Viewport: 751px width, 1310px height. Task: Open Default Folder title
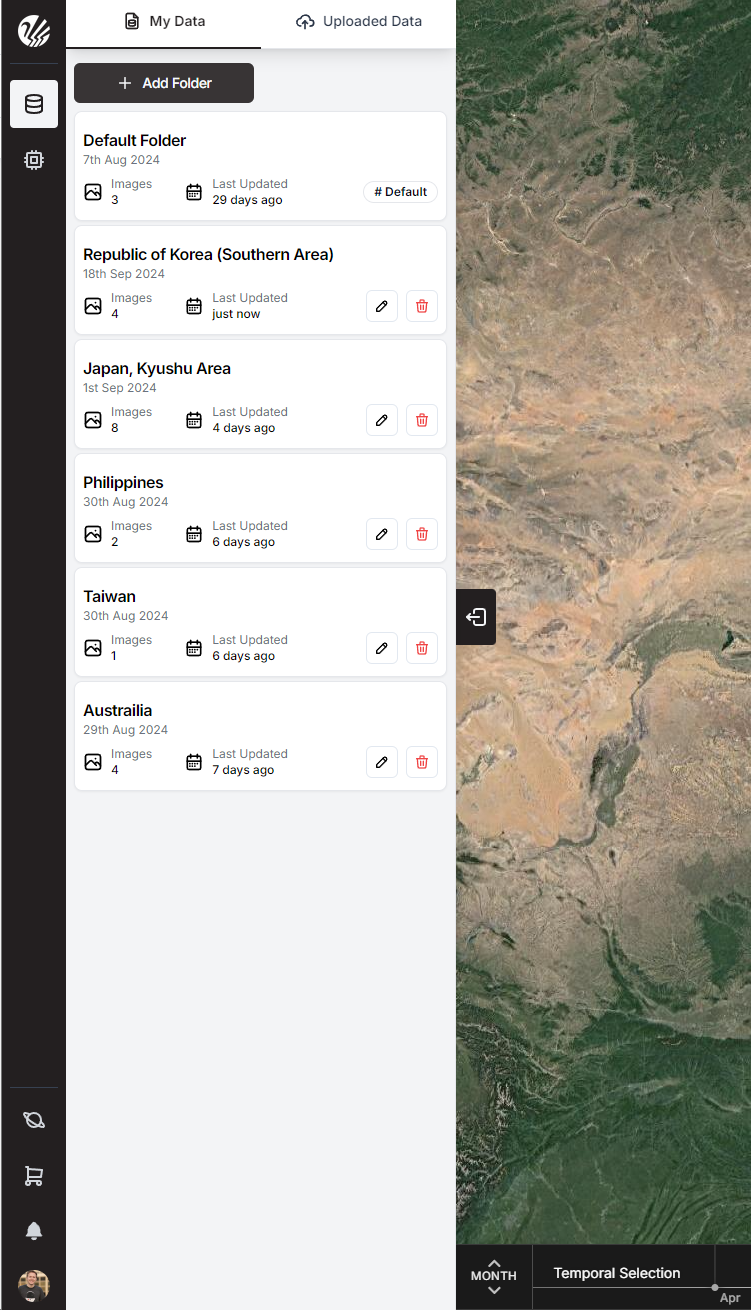coord(134,141)
